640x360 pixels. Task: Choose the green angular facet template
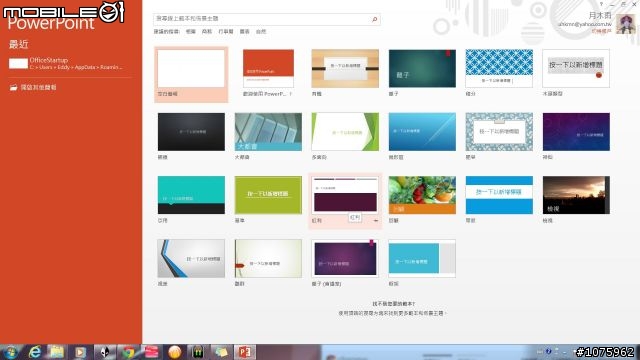[345, 132]
